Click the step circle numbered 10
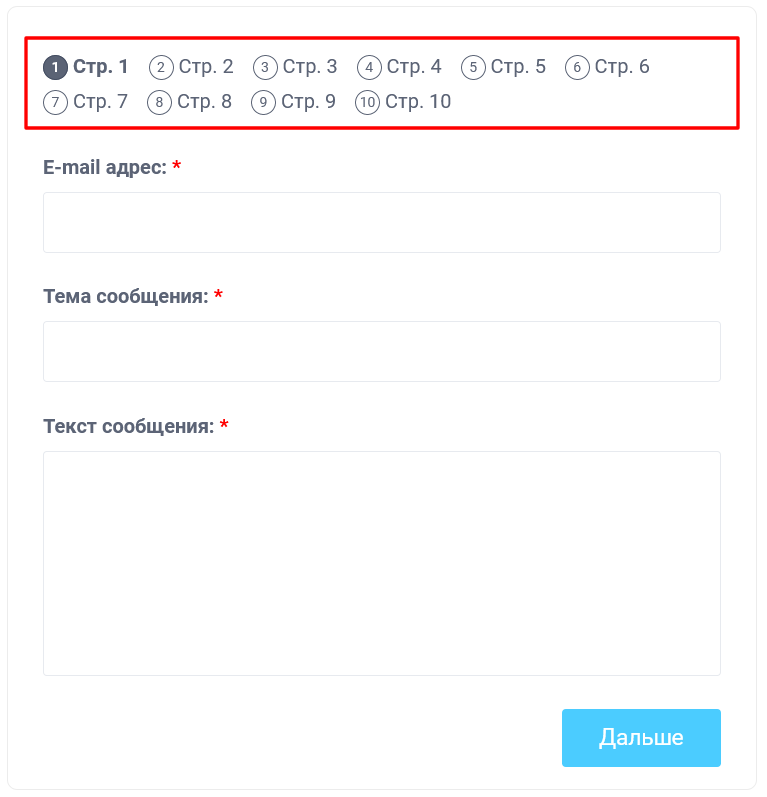The width and height of the screenshot is (767, 797). pyautogui.click(x=367, y=103)
